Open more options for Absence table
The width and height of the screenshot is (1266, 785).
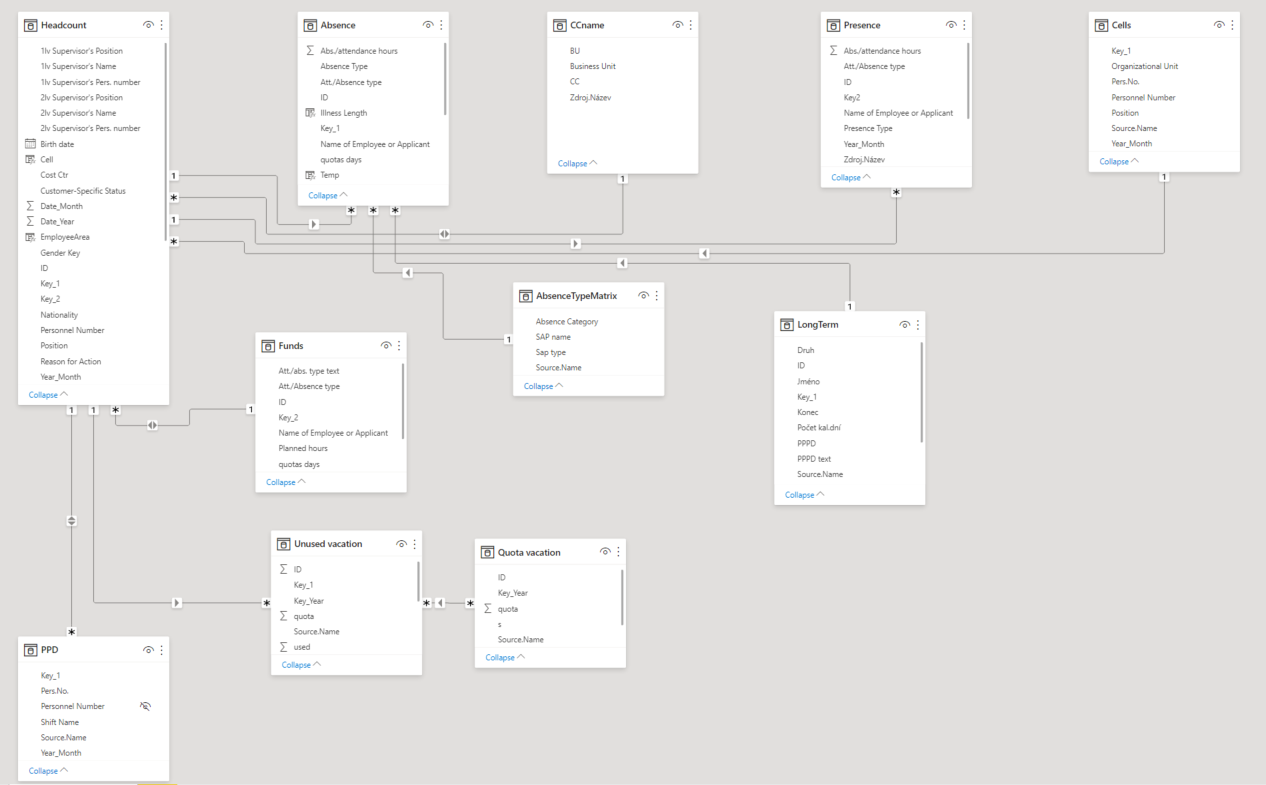click(442, 25)
